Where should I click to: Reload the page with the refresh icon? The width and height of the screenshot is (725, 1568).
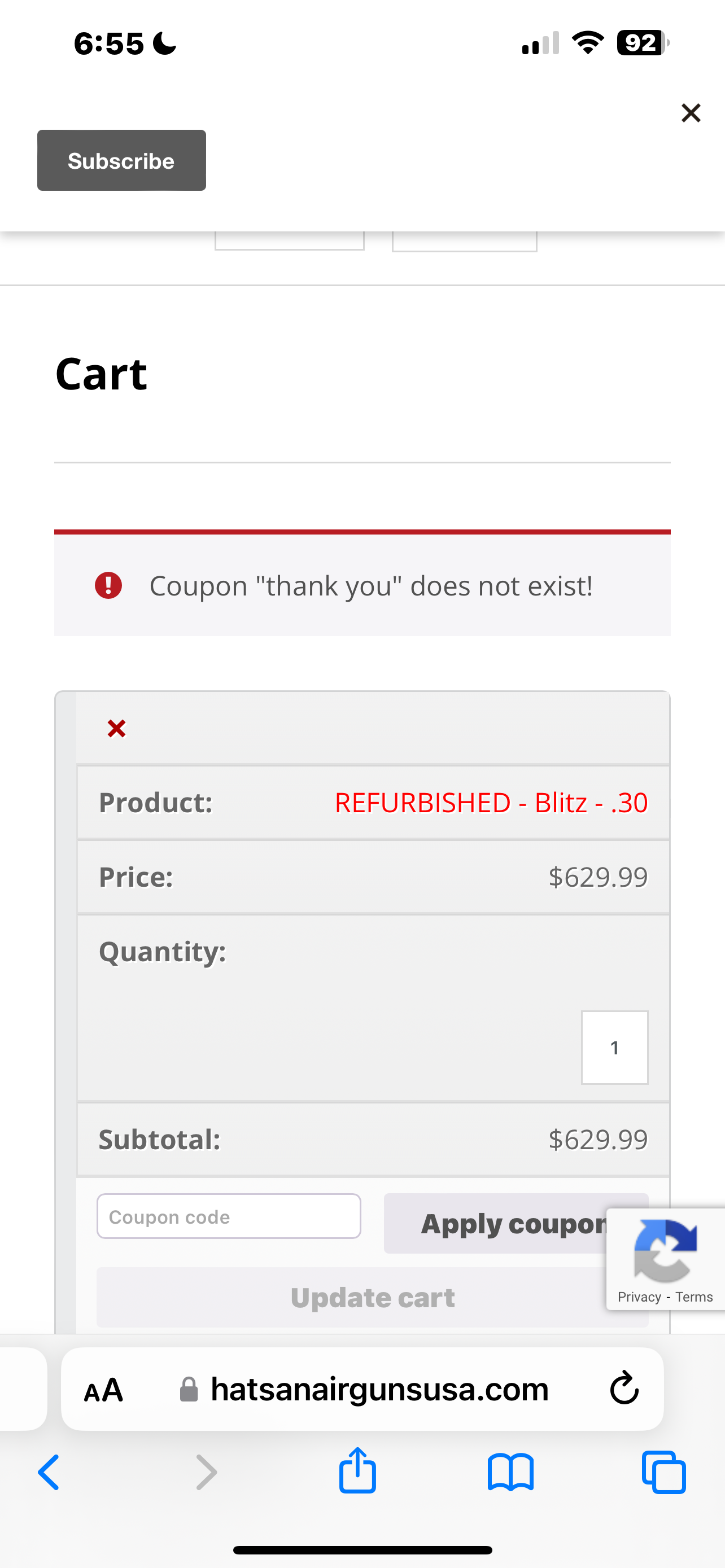(624, 1389)
